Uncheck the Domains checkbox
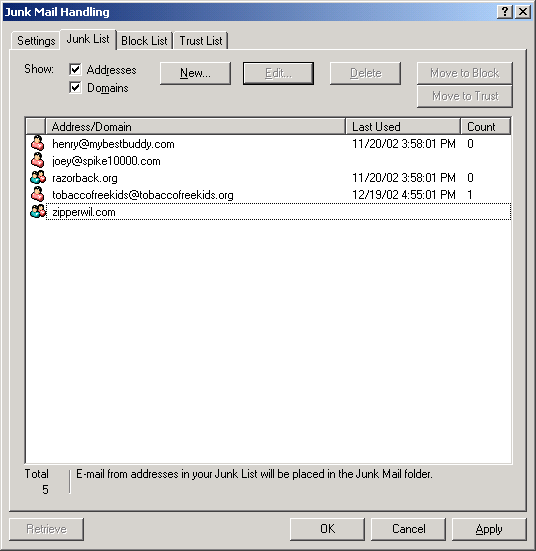The height and width of the screenshot is (551, 536). pyautogui.click(x=75, y=87)
